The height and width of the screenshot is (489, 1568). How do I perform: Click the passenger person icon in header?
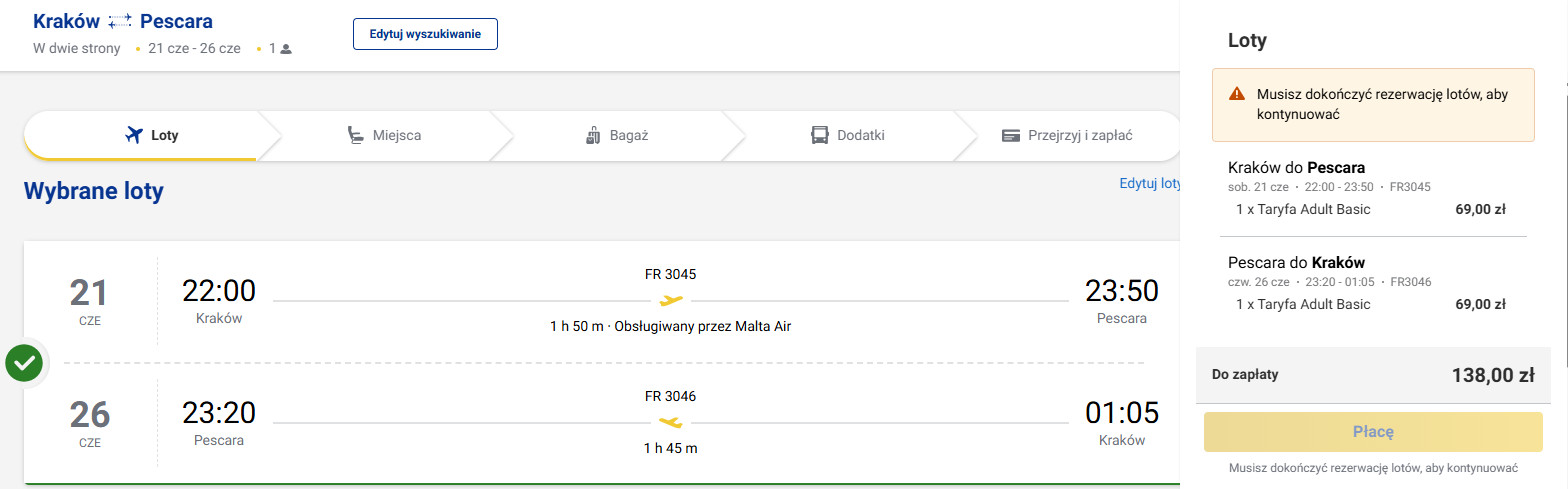[x=286, y=49]
